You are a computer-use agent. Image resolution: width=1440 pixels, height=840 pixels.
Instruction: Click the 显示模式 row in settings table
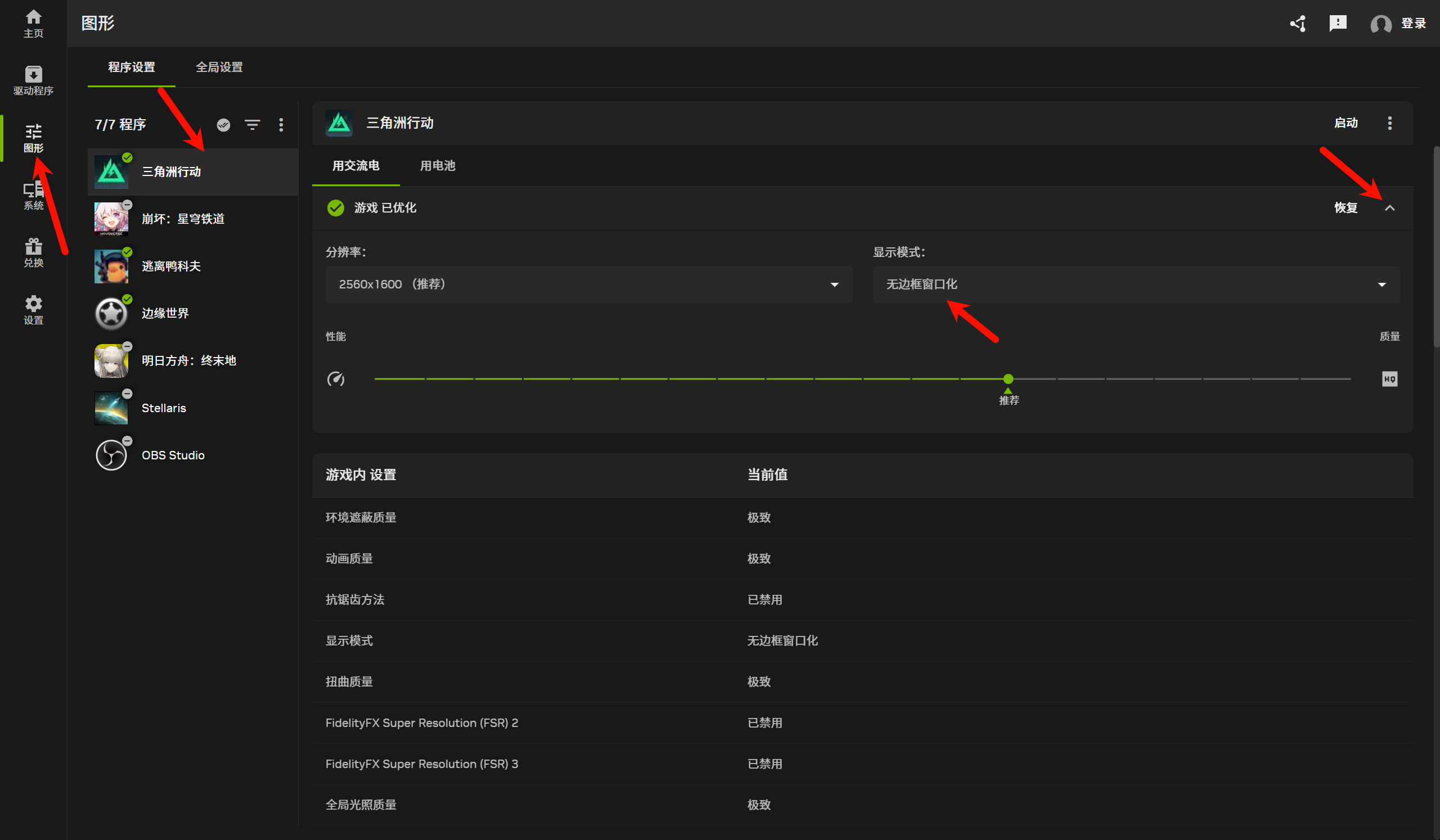pyautogui.click(x=862, y=641)
